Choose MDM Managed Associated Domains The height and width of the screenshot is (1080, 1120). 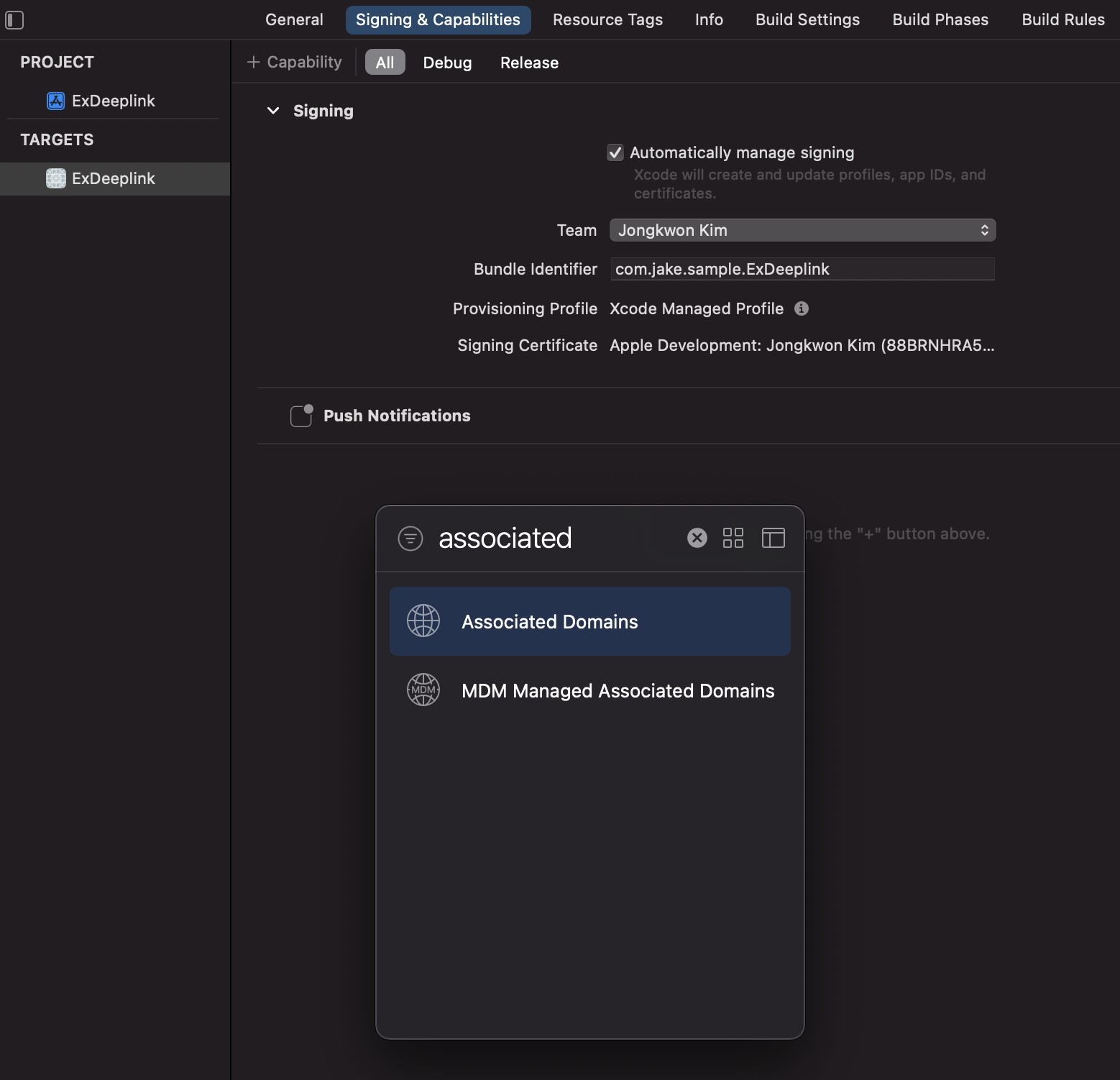tap(590, 690)
